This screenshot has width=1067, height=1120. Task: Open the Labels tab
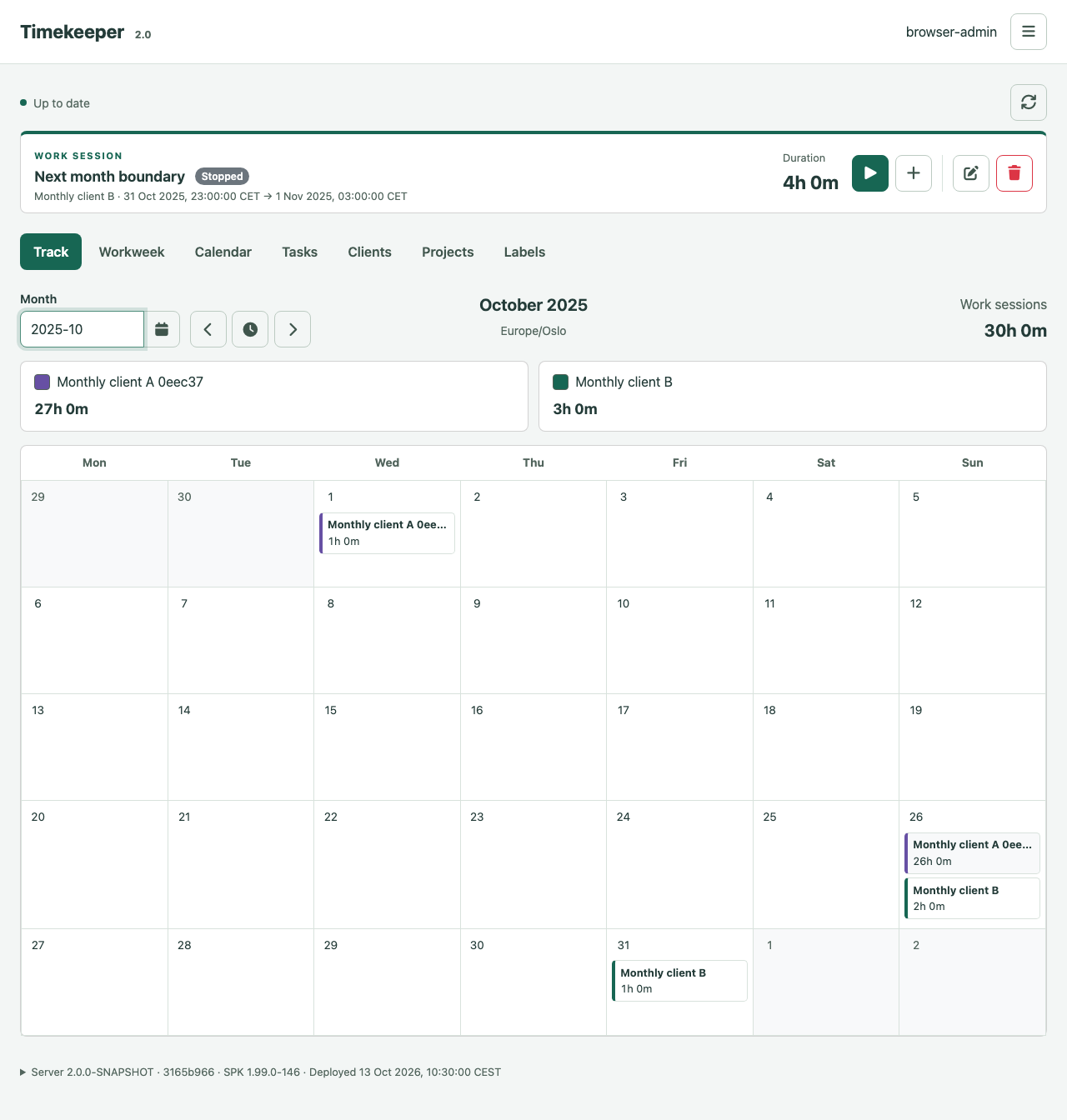pyautogui.click(x=524, y=252)
